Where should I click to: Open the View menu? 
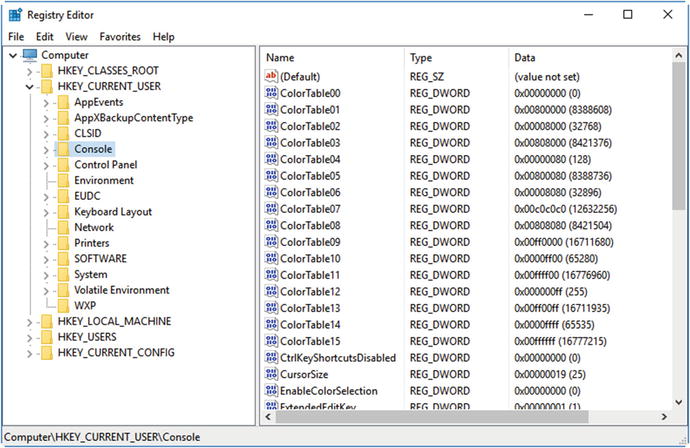click(x=77, y=37)
